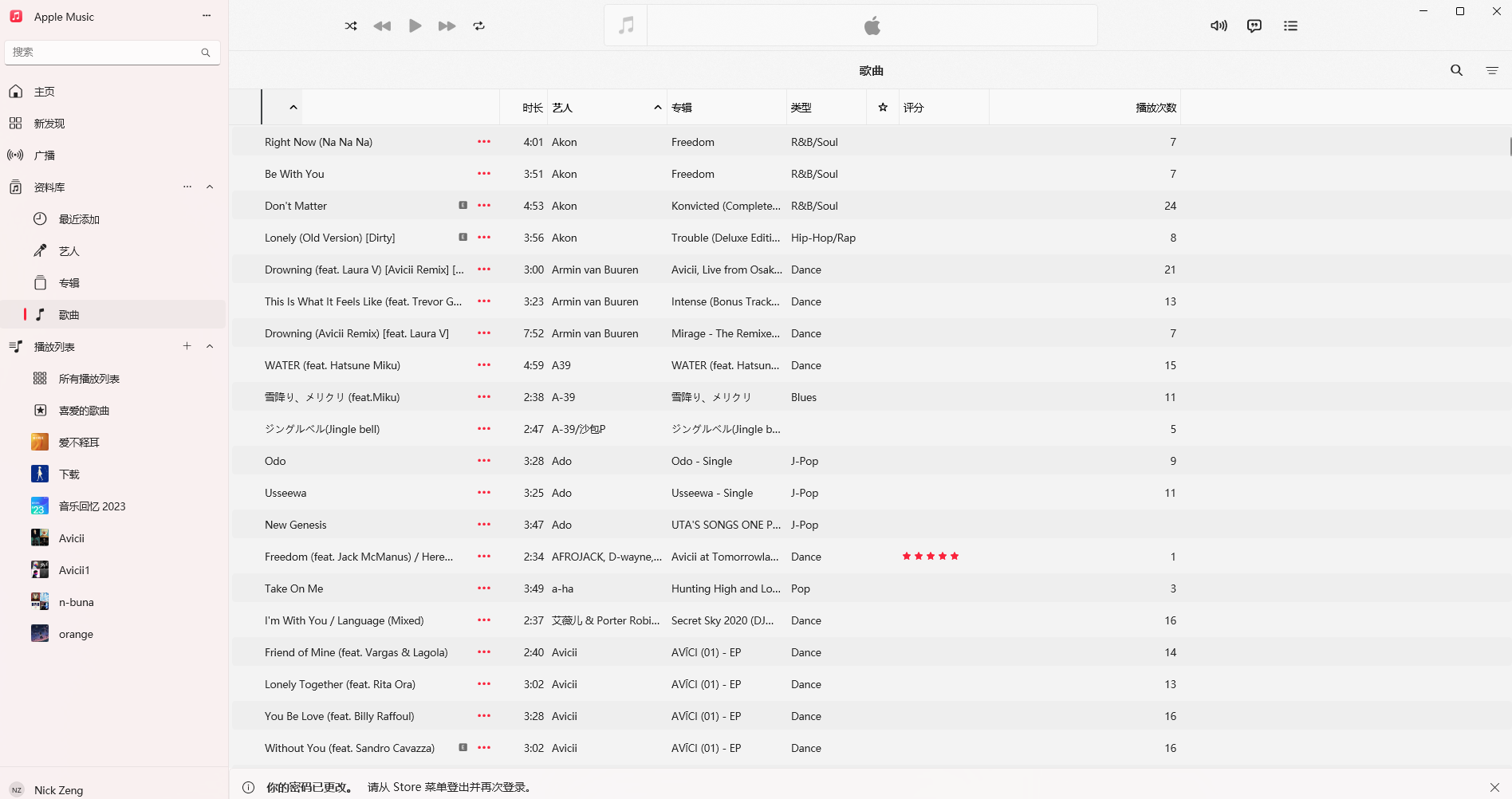Rate the Freedom song with five stars
Screen dimensions: 1512x799
pos(955,557)
